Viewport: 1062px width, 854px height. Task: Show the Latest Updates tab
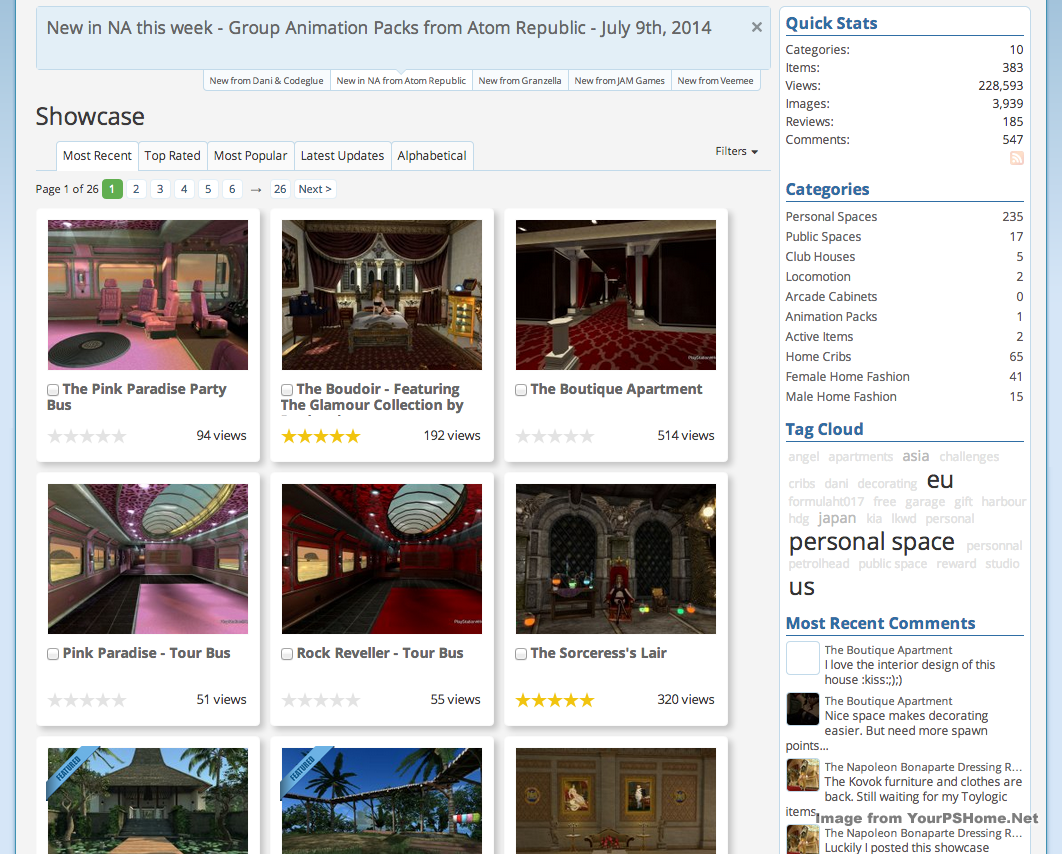[x=342, y=156]
